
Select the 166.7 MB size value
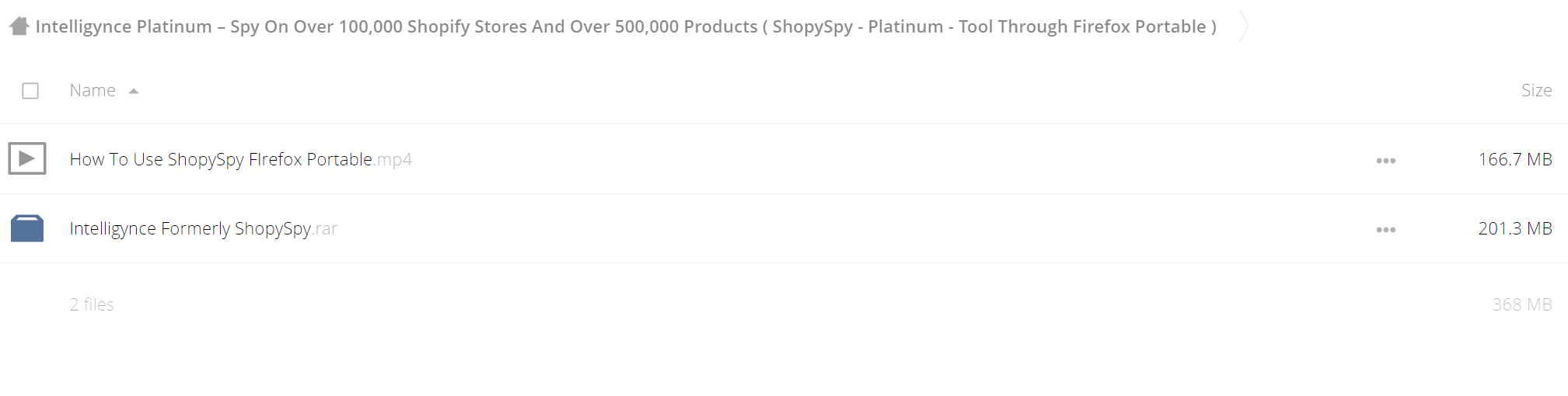click(x=1514, y=159)
